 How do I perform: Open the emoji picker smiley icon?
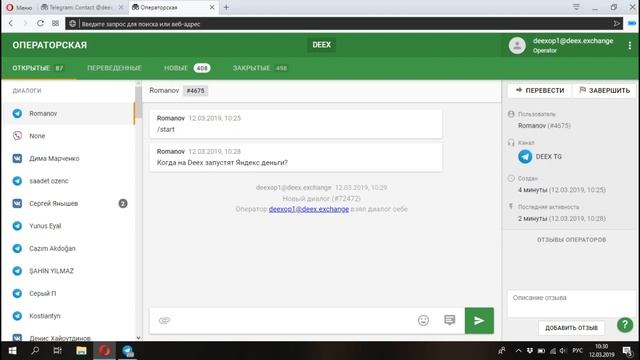(423, 320)
